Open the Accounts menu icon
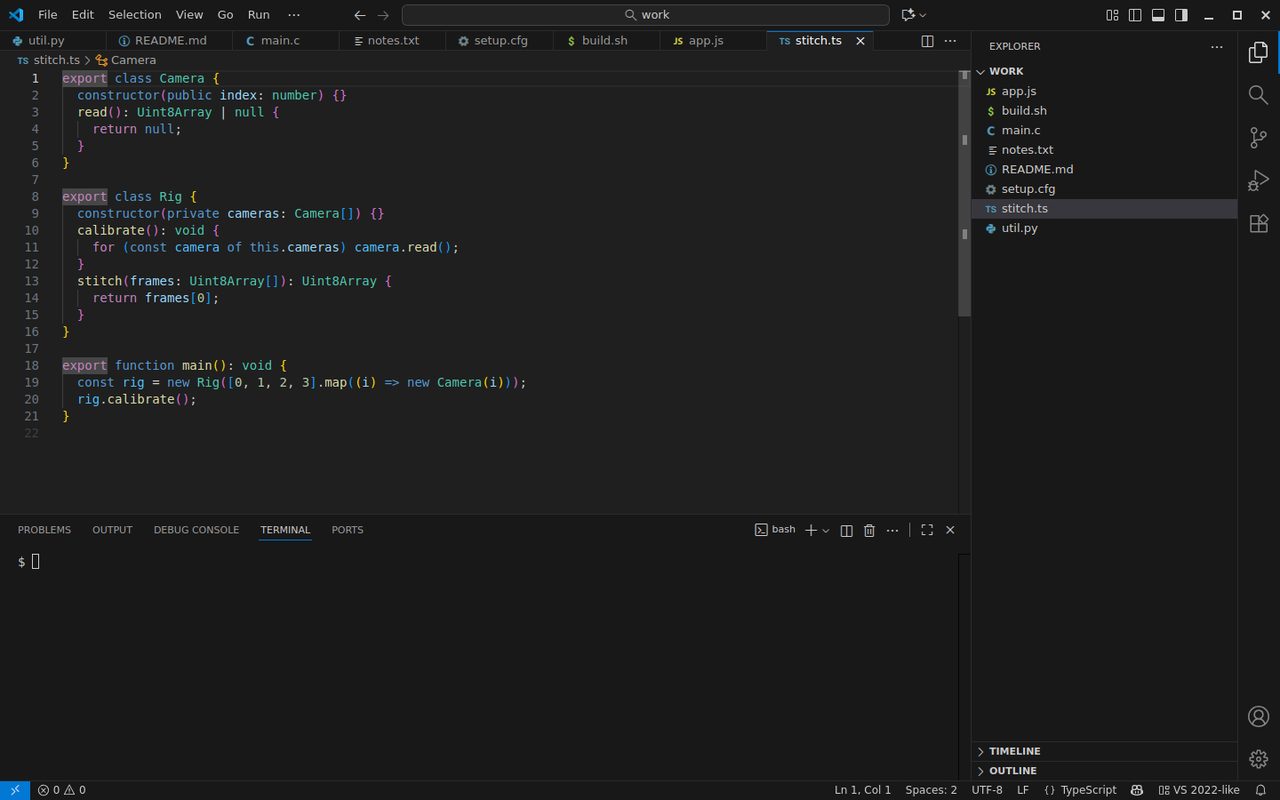The width and height of the screenshot is (1280, 800). [x=1258, y=717]
